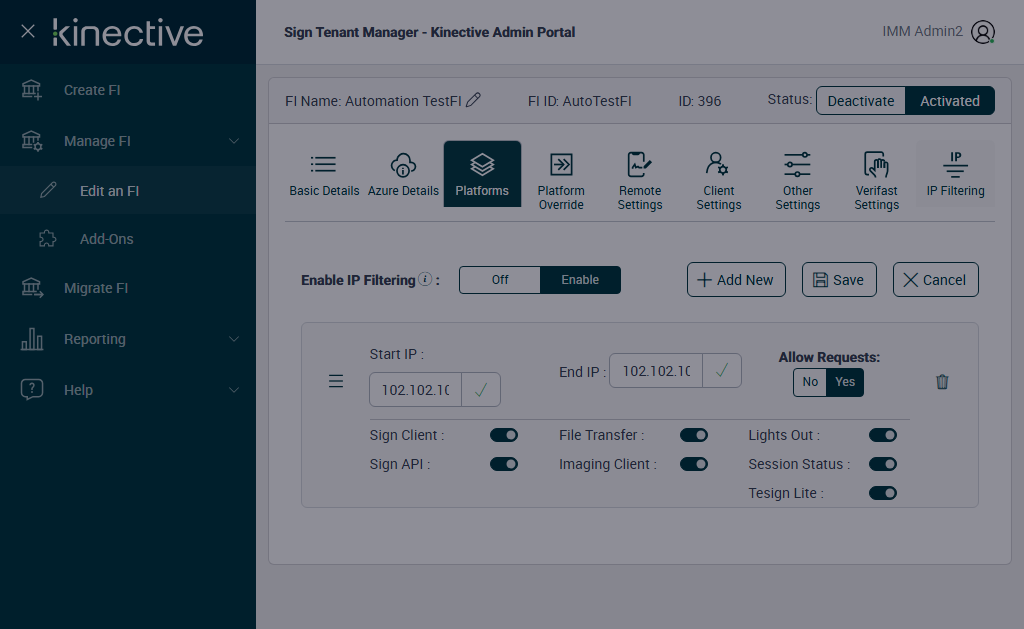
Task: Click the IMM Admin2 username text
Action: click(922, 31)
